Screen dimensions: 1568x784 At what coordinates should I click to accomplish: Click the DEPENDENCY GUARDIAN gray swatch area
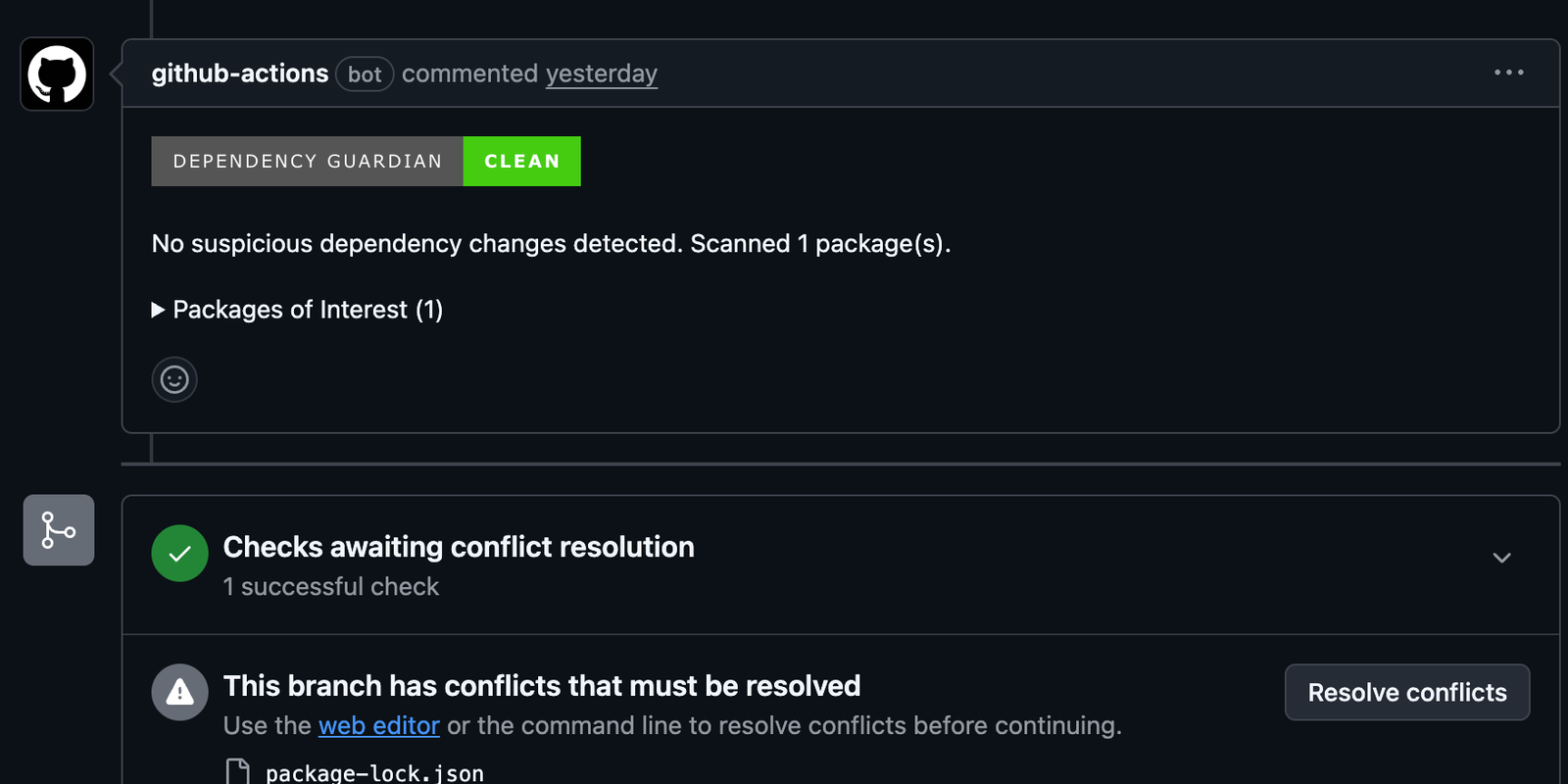pos(307,161)
